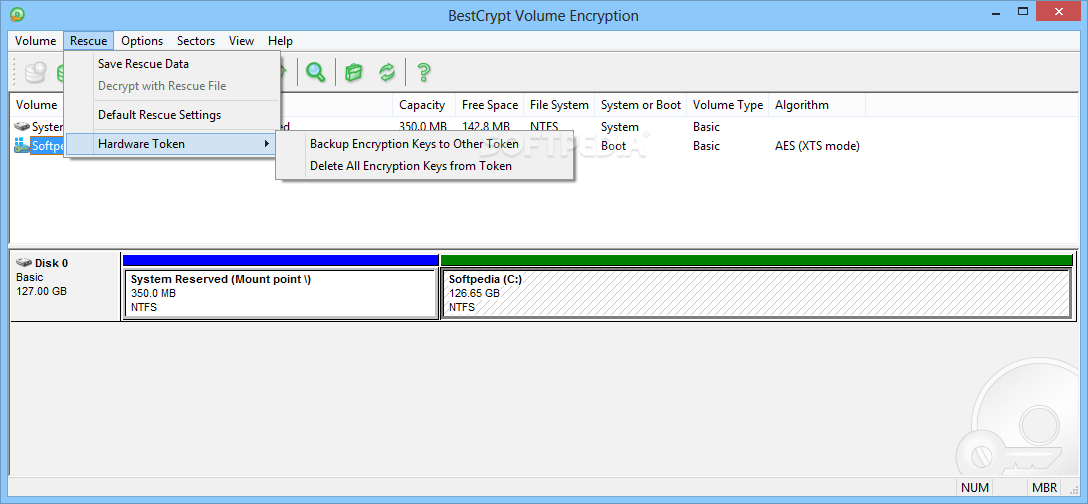
Task: Select the Softpedia (C:) partition block
Action: point(756,294)
